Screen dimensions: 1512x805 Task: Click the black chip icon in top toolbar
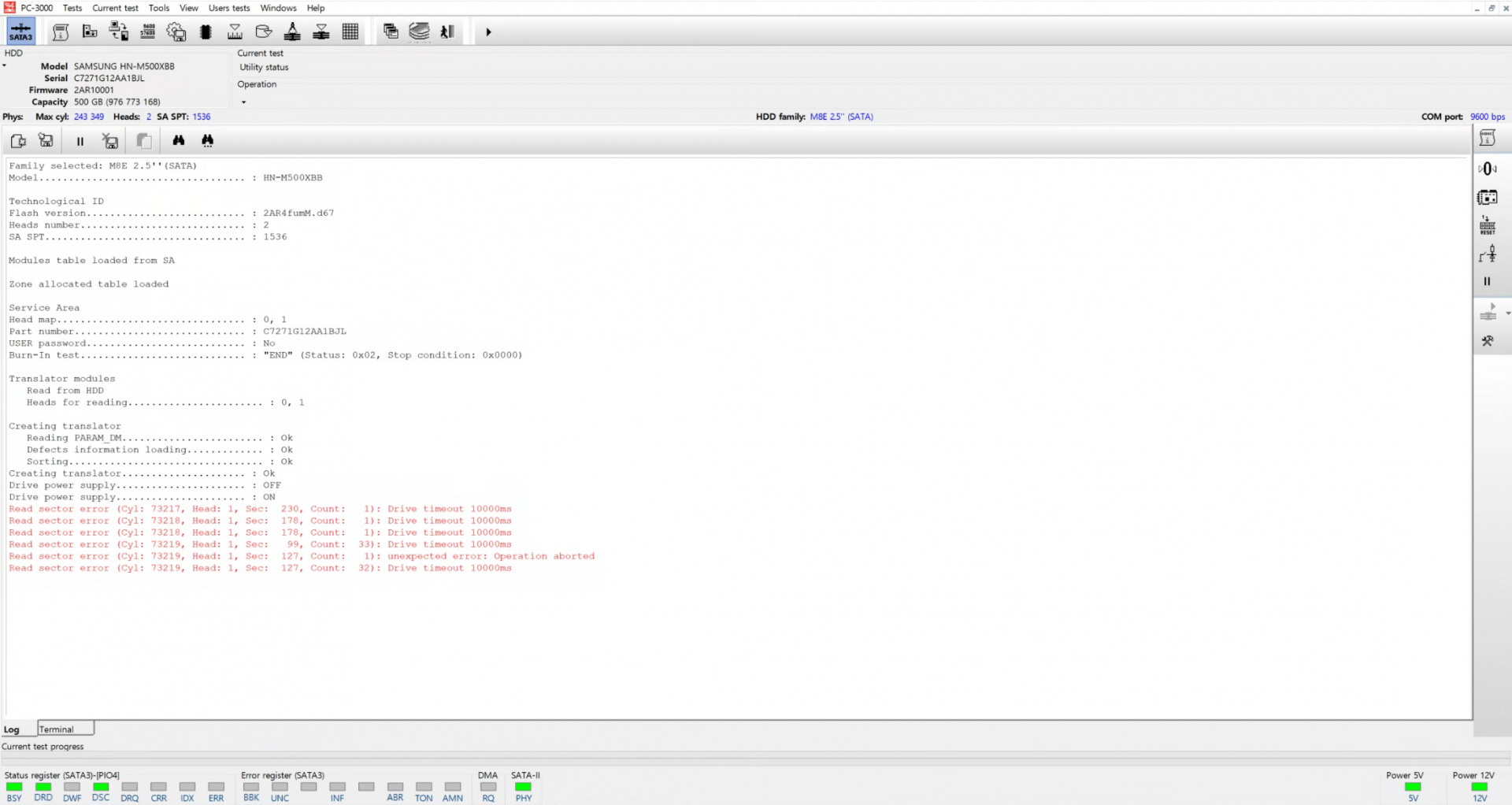[x=206, y=32]
